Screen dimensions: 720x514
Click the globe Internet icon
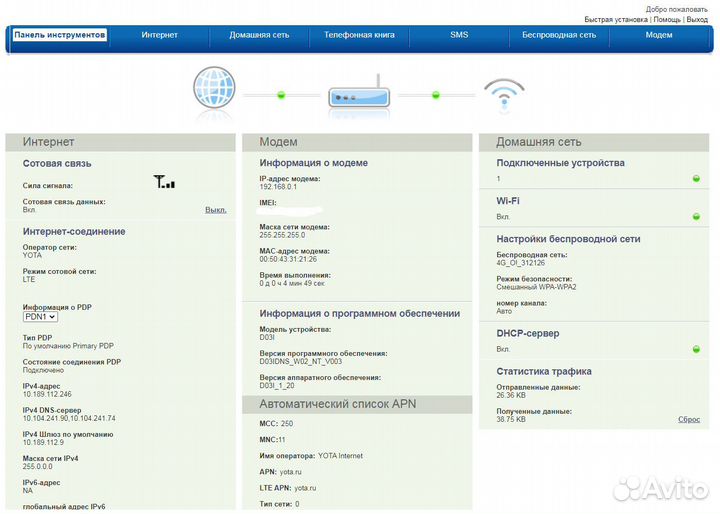pyautogui.click(x=214, y=88)
